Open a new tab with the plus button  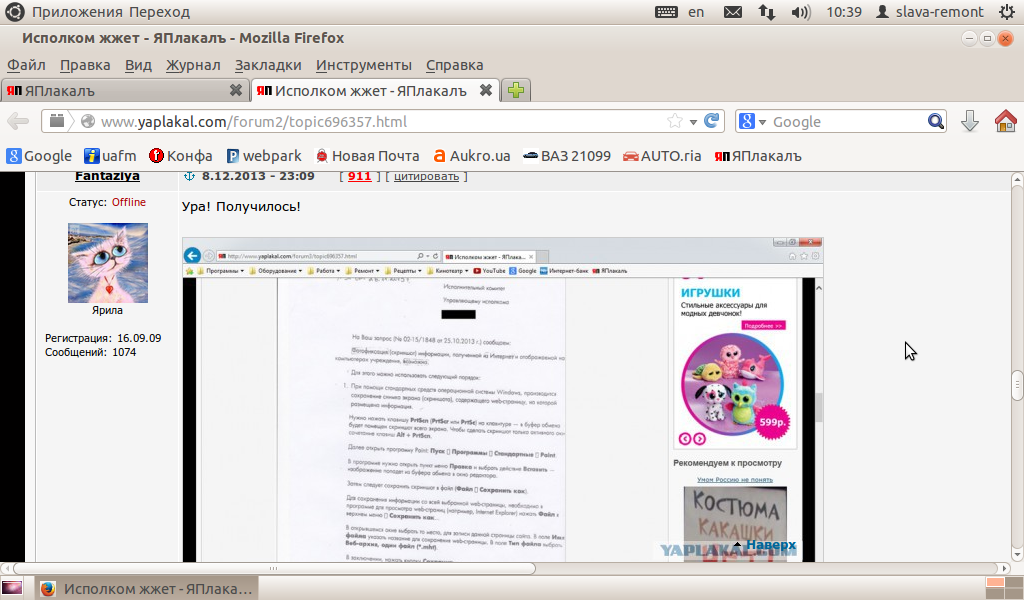[516, 90]
